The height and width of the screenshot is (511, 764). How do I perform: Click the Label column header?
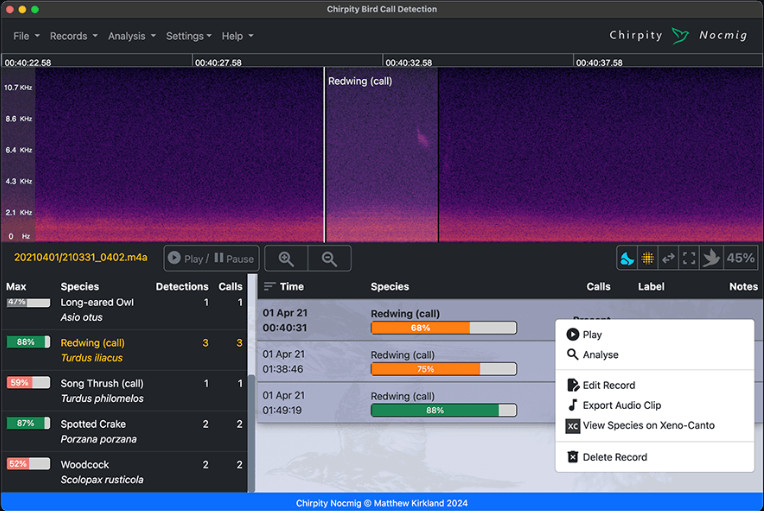coord(651,286)
